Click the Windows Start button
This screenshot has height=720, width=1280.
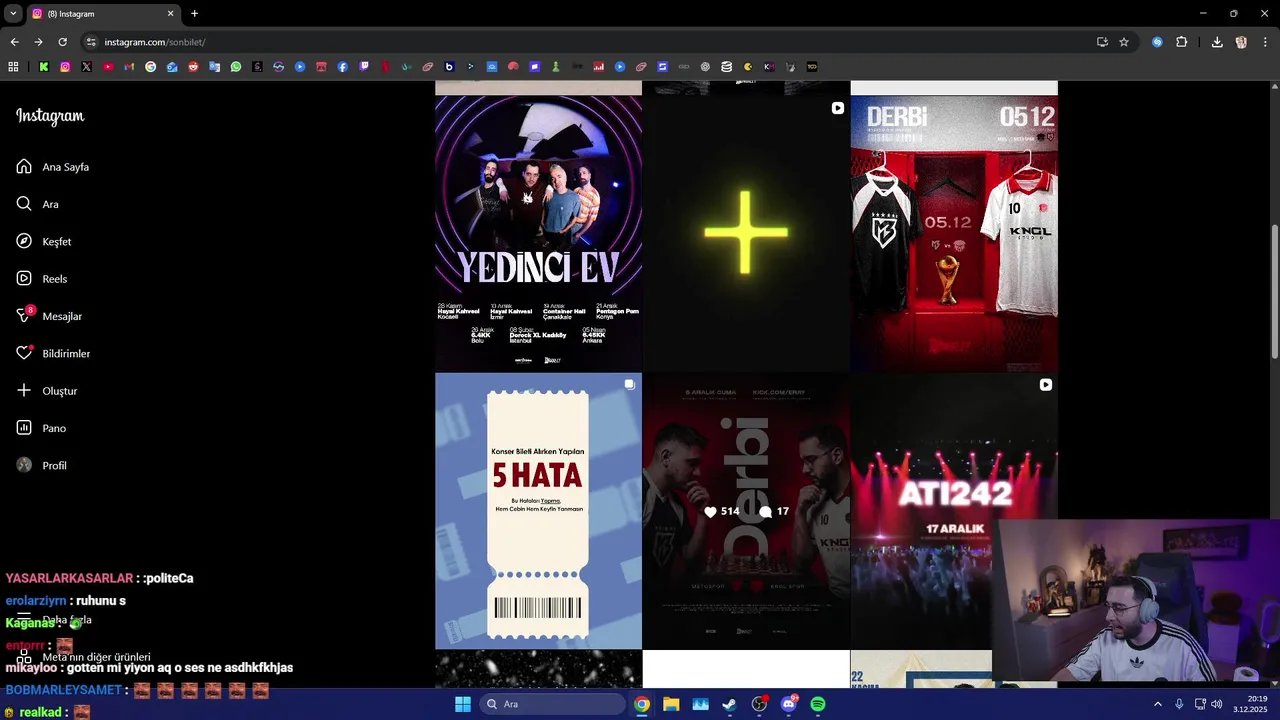point(463,704)
